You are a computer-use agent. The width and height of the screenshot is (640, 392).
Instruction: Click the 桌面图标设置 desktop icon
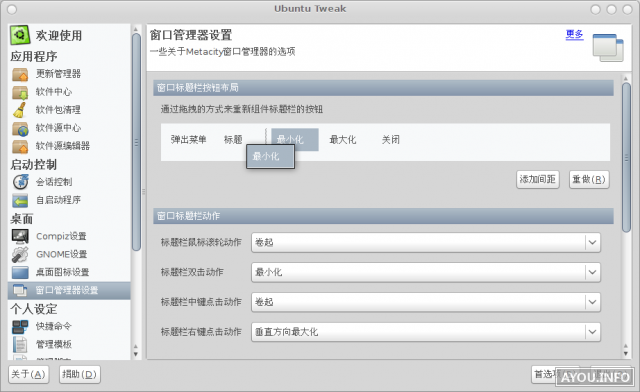[20, 272]
